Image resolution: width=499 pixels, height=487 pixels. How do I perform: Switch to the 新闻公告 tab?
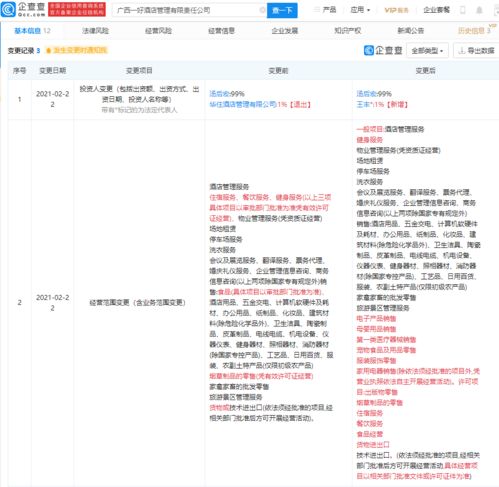411,31
